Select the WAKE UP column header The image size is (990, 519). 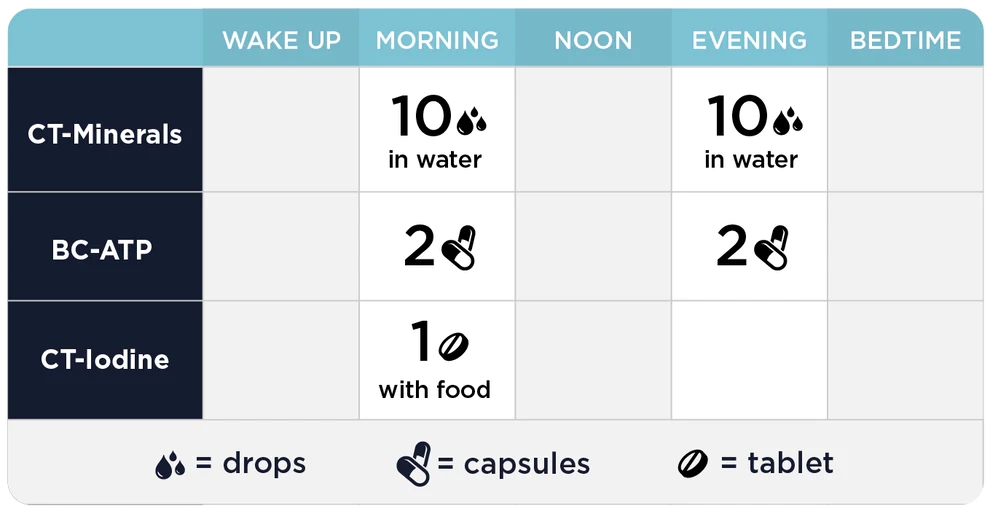(x=281, y=40)
